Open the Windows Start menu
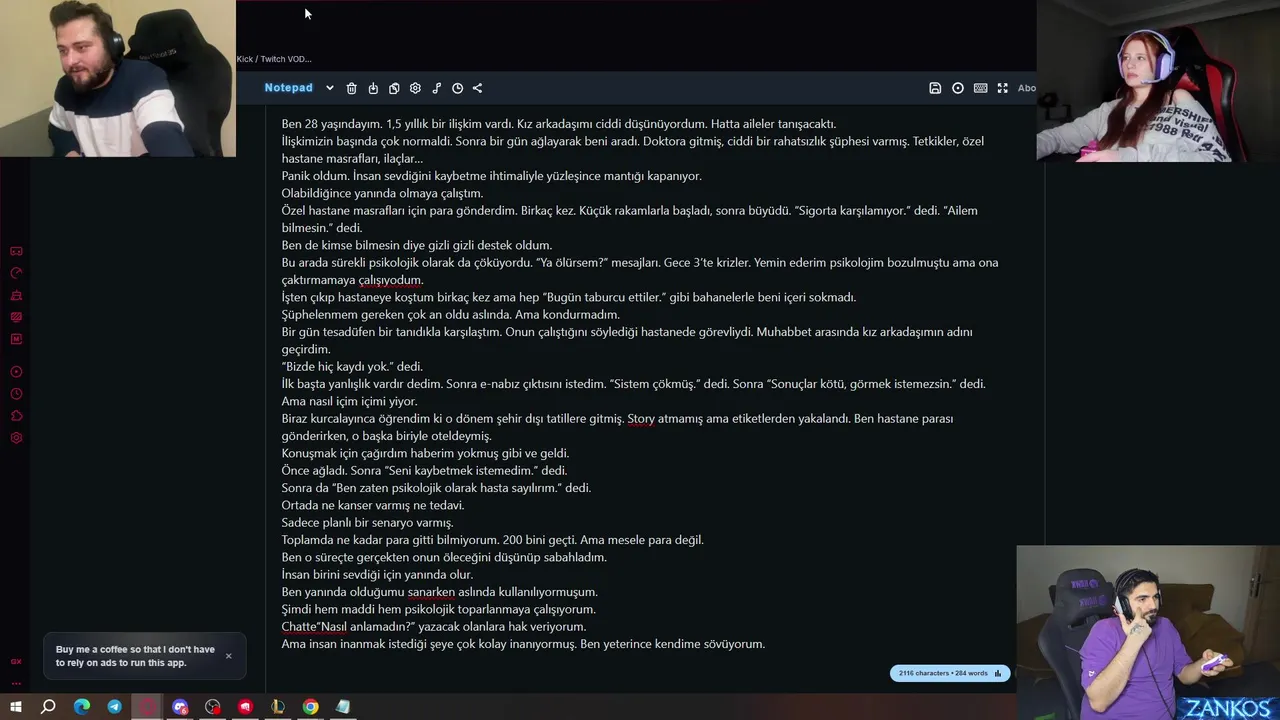This screenshot has width=1280, height=720. click(x=15, y=707)
